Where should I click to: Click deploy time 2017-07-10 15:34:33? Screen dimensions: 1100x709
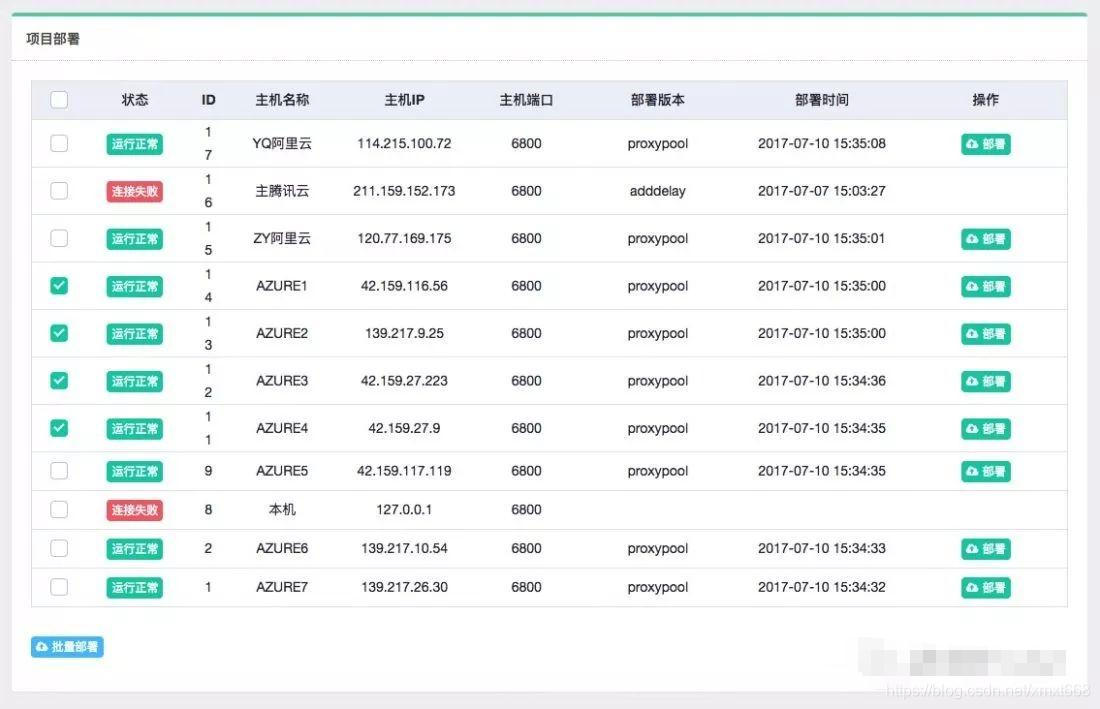tap(821, 548)
